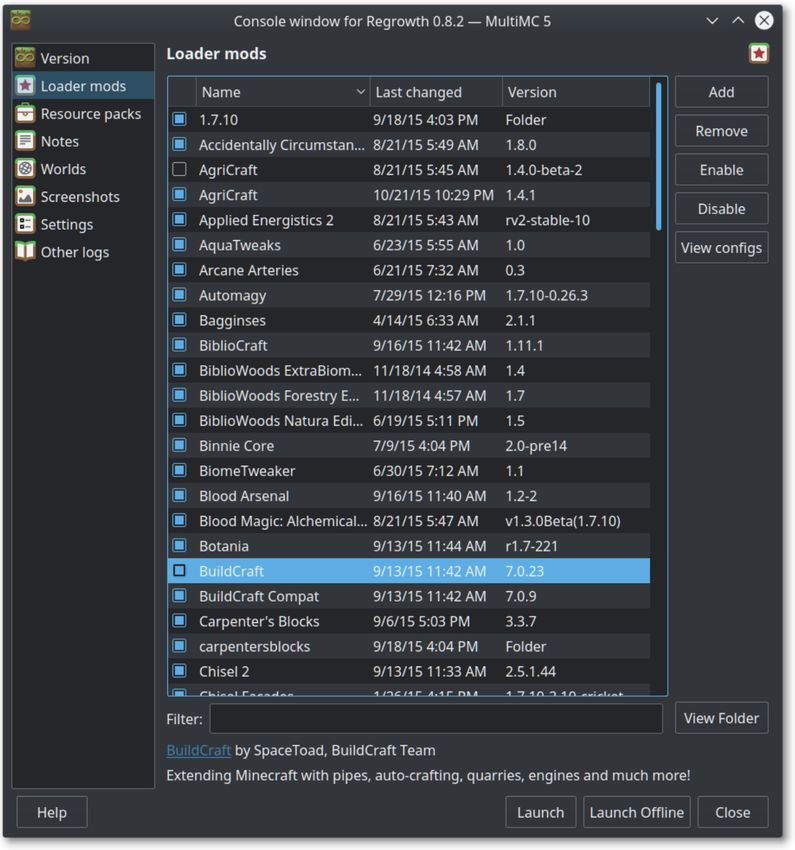Click the title bar up chevron
The width and height of the screenshot is (795, 850).
coord(738,21)
